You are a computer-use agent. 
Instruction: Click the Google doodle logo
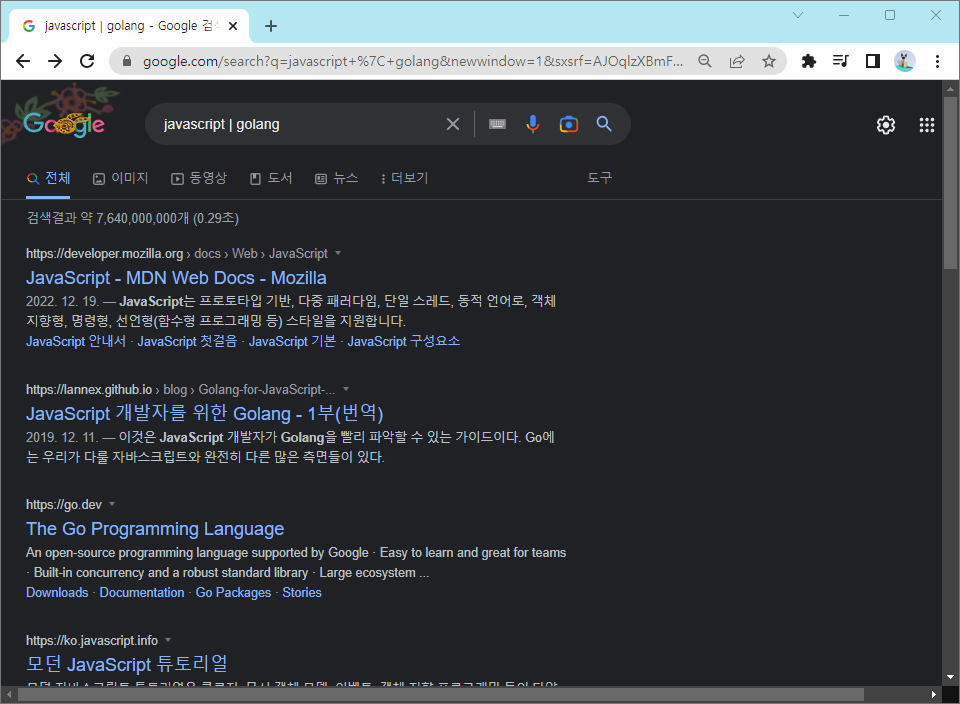pos(64,124)
